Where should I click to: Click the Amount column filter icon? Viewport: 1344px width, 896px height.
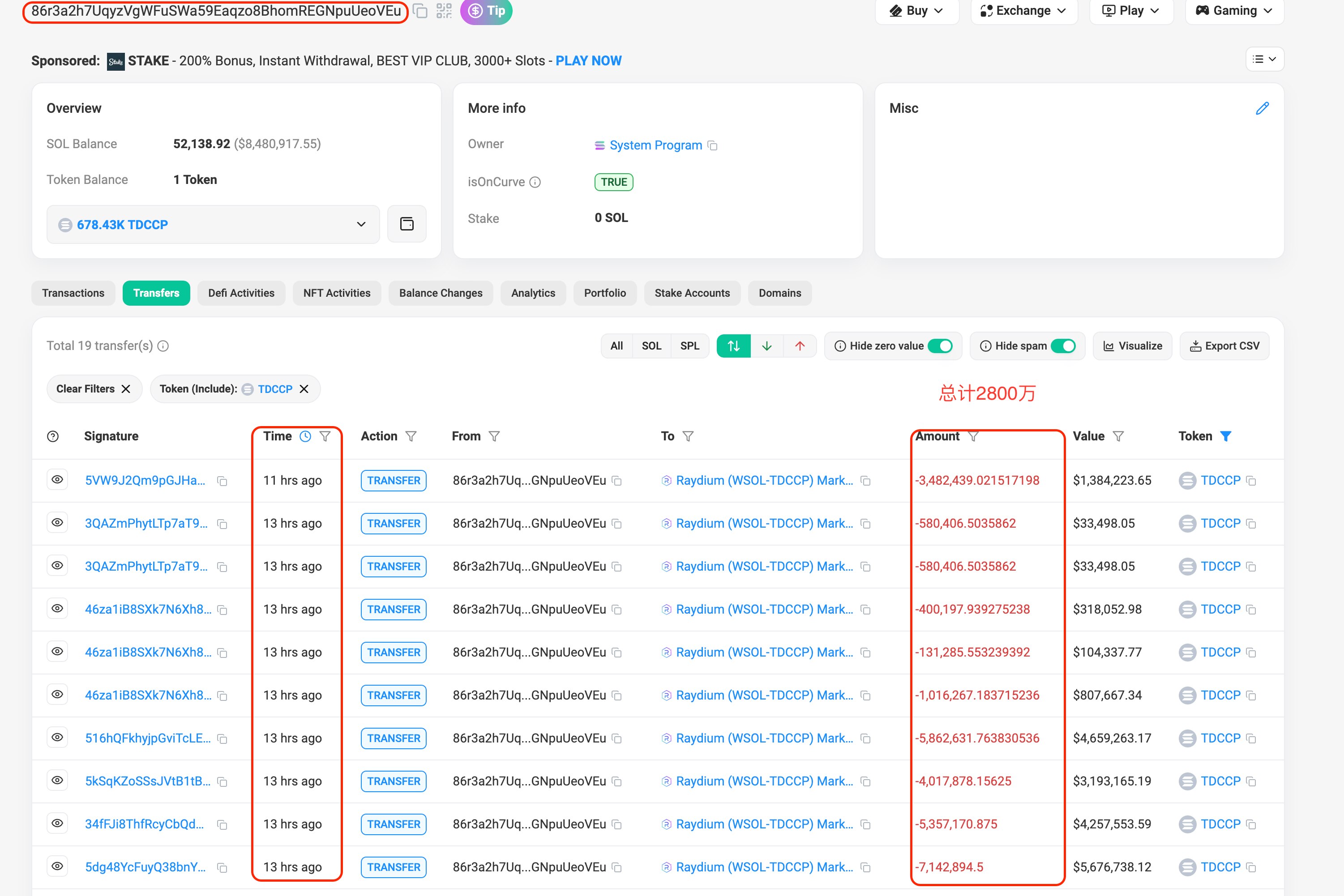coord(973,436)
